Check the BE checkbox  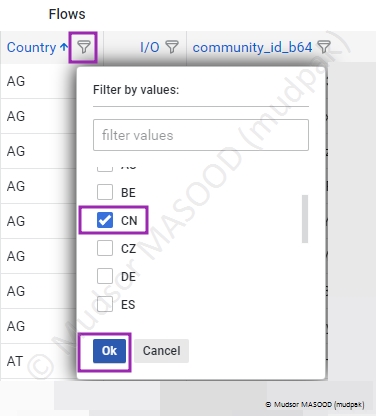[x=105, y=192]
